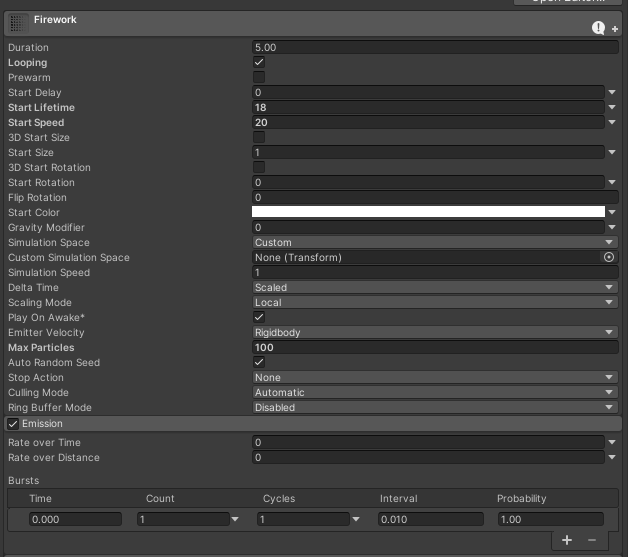Click the white Start Color swatch
This screenshot has height=557, width=628.
pos(428,212)
